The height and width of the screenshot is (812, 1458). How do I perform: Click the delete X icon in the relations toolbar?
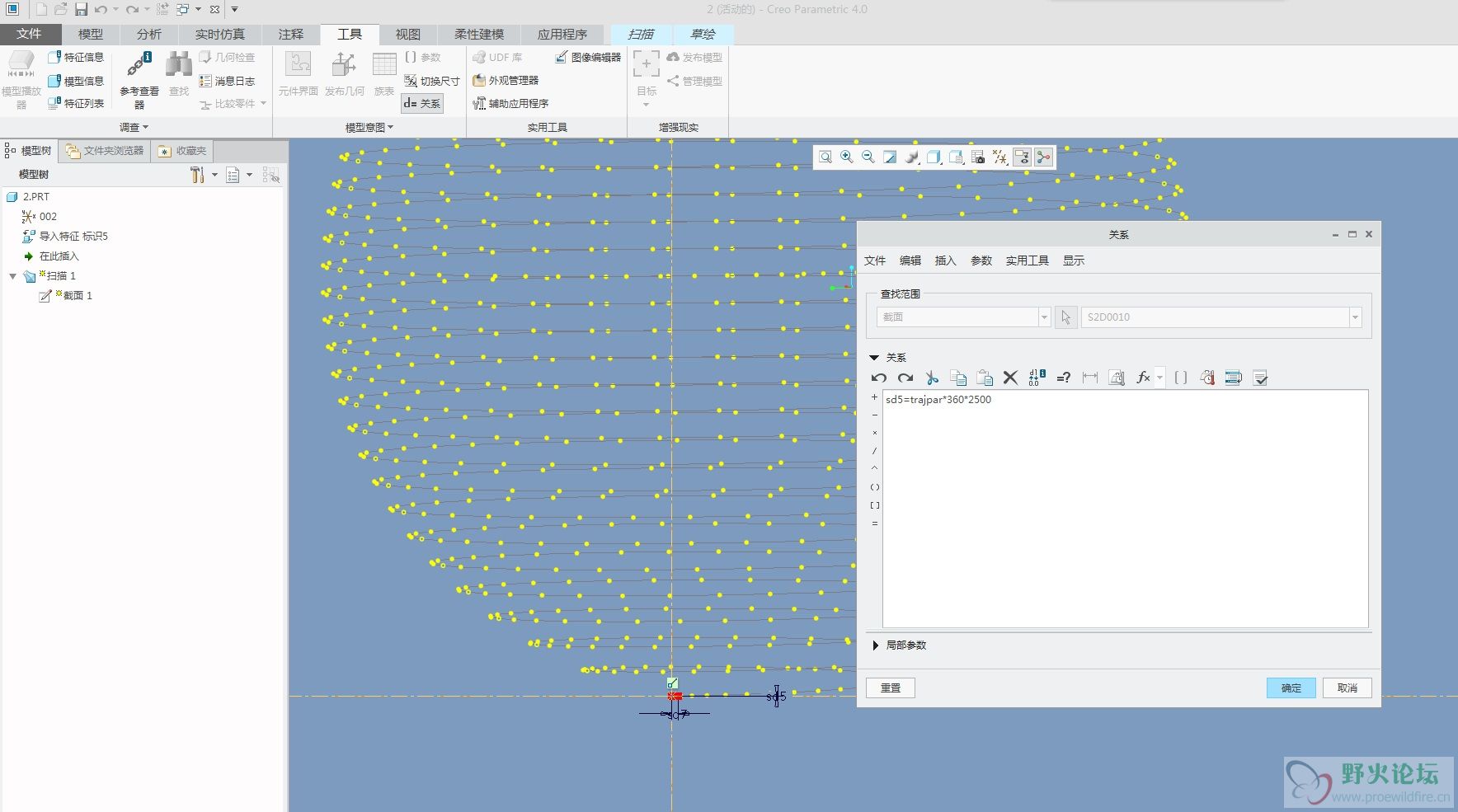pyautogui.click(x=1010, y=378)
